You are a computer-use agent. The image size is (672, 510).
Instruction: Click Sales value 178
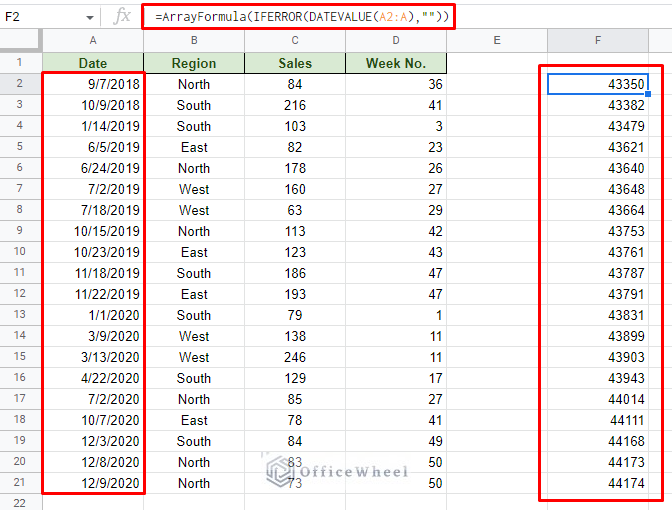coord(295,168)
